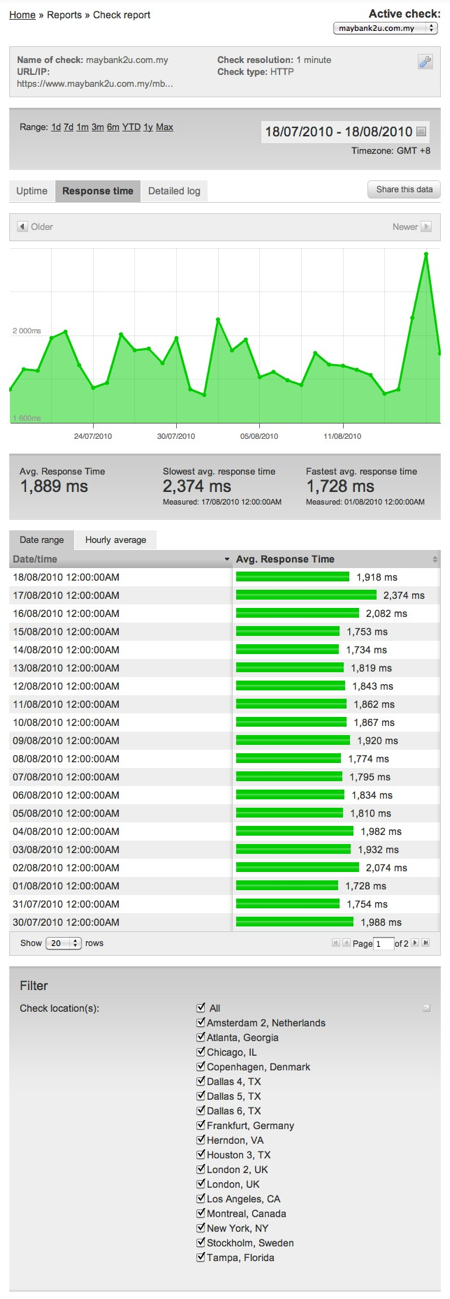Toggle Copenhagen, Denmark checkbox
This screenshot has width=450, height=1299.
pyautogui.click(x=202, y=1067)
